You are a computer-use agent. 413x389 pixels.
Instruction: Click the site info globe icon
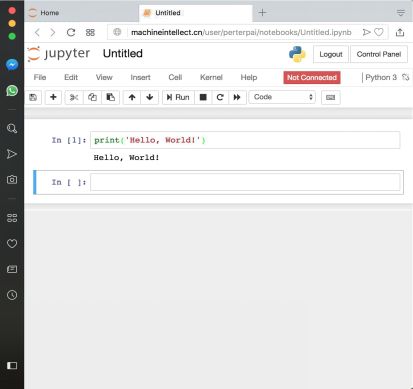[117, 32]
